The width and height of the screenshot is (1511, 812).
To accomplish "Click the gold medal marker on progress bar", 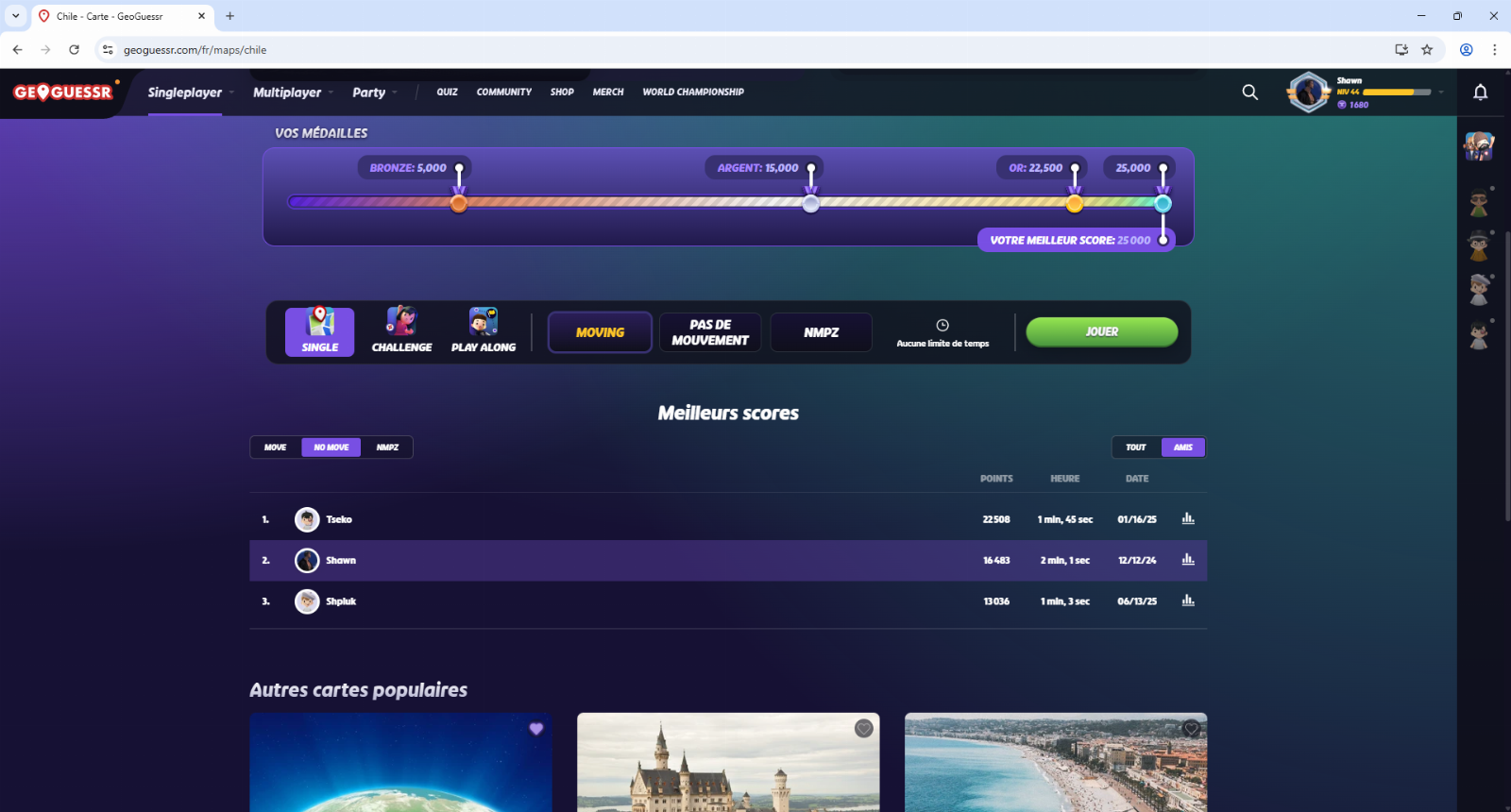I will (x=1075, y=204).
